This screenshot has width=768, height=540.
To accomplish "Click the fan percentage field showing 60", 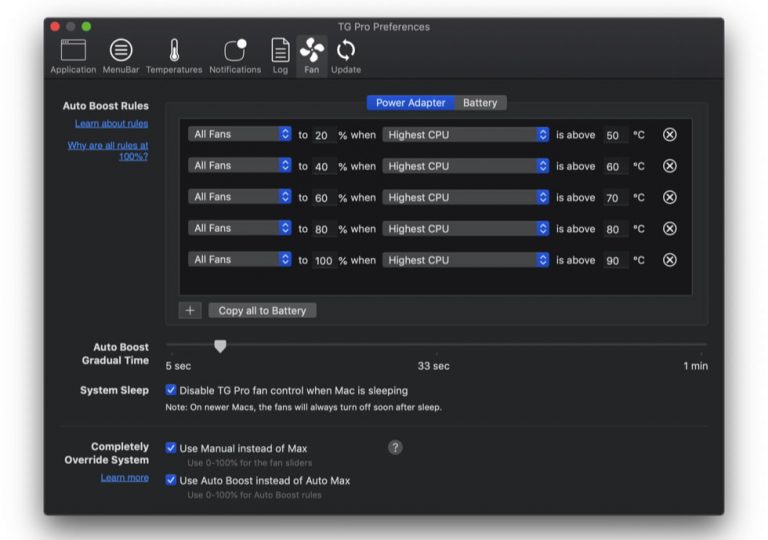I will point(323,198).
